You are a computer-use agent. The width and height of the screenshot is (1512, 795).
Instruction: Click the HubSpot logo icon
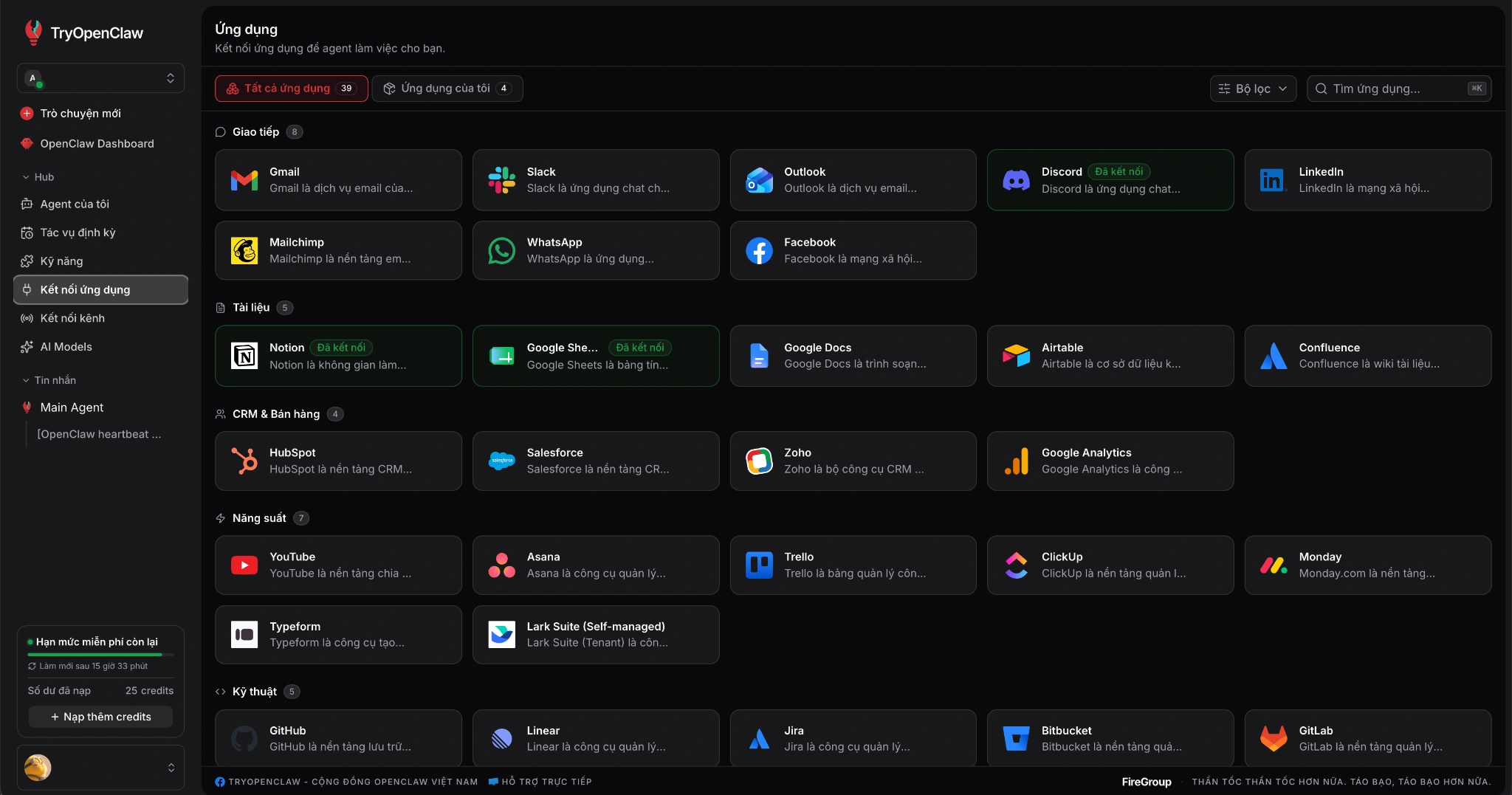coord(244,461)
